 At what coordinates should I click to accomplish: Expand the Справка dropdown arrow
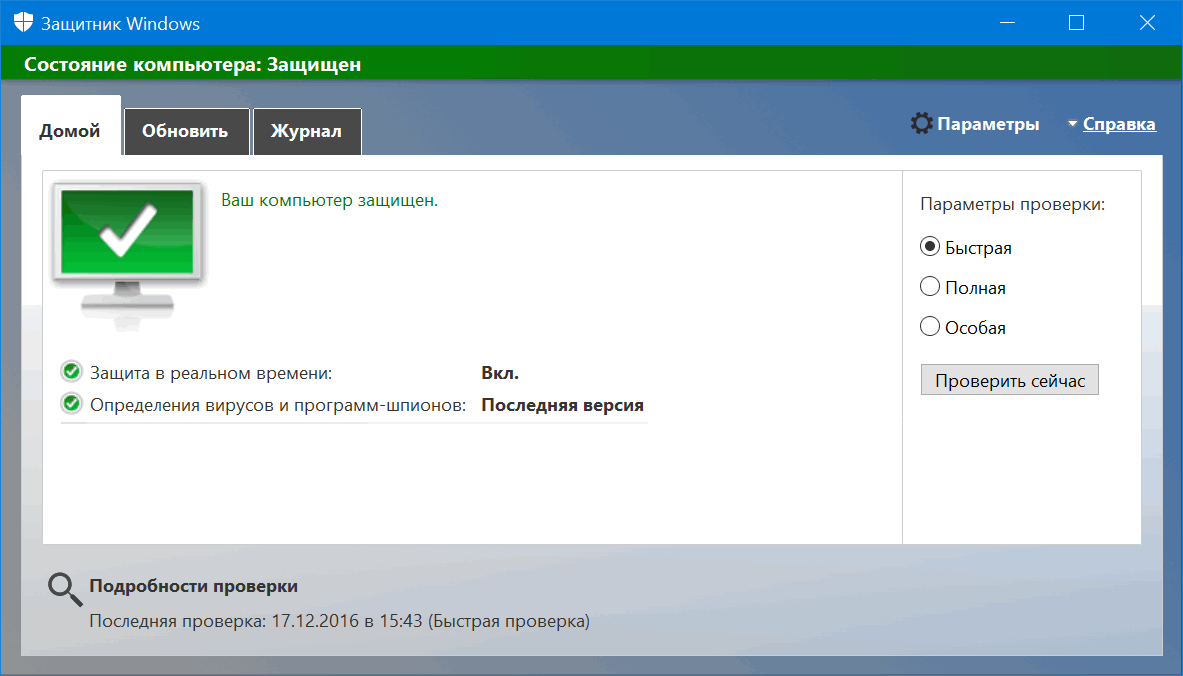pyautogui.click(x=1073, y=125)
